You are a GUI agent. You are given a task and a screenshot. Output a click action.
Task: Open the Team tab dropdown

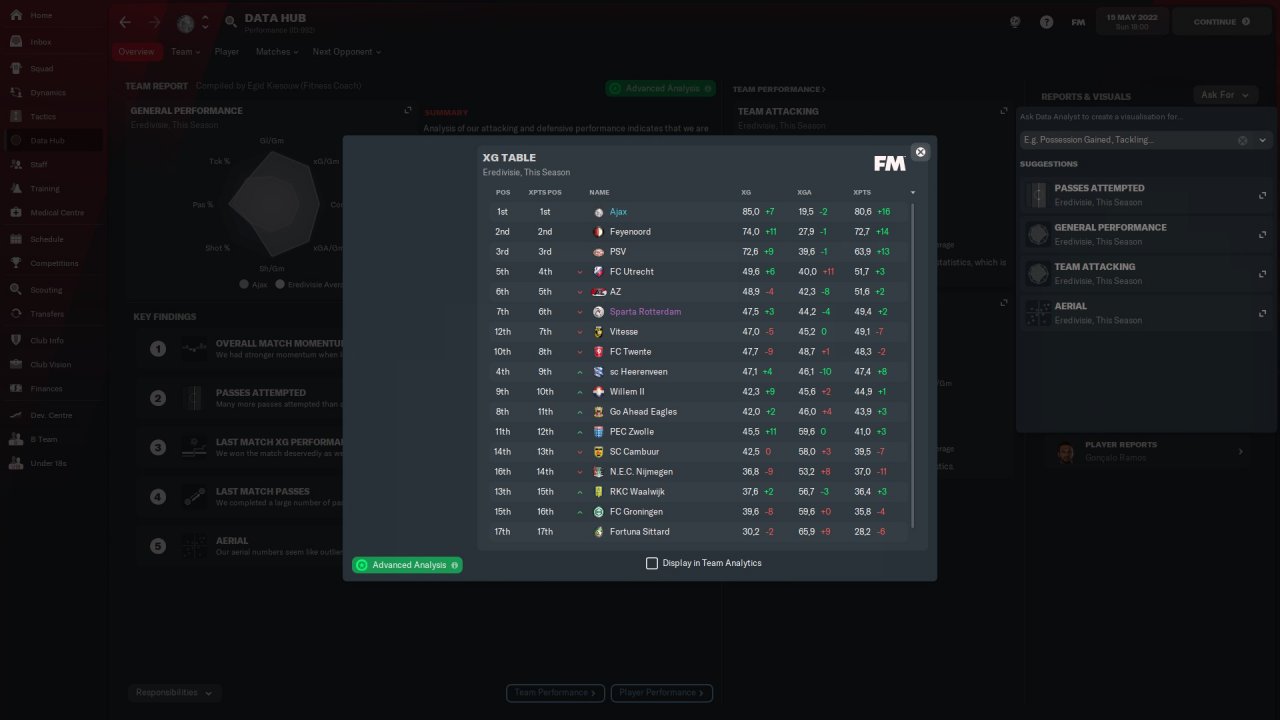[185, 52]
